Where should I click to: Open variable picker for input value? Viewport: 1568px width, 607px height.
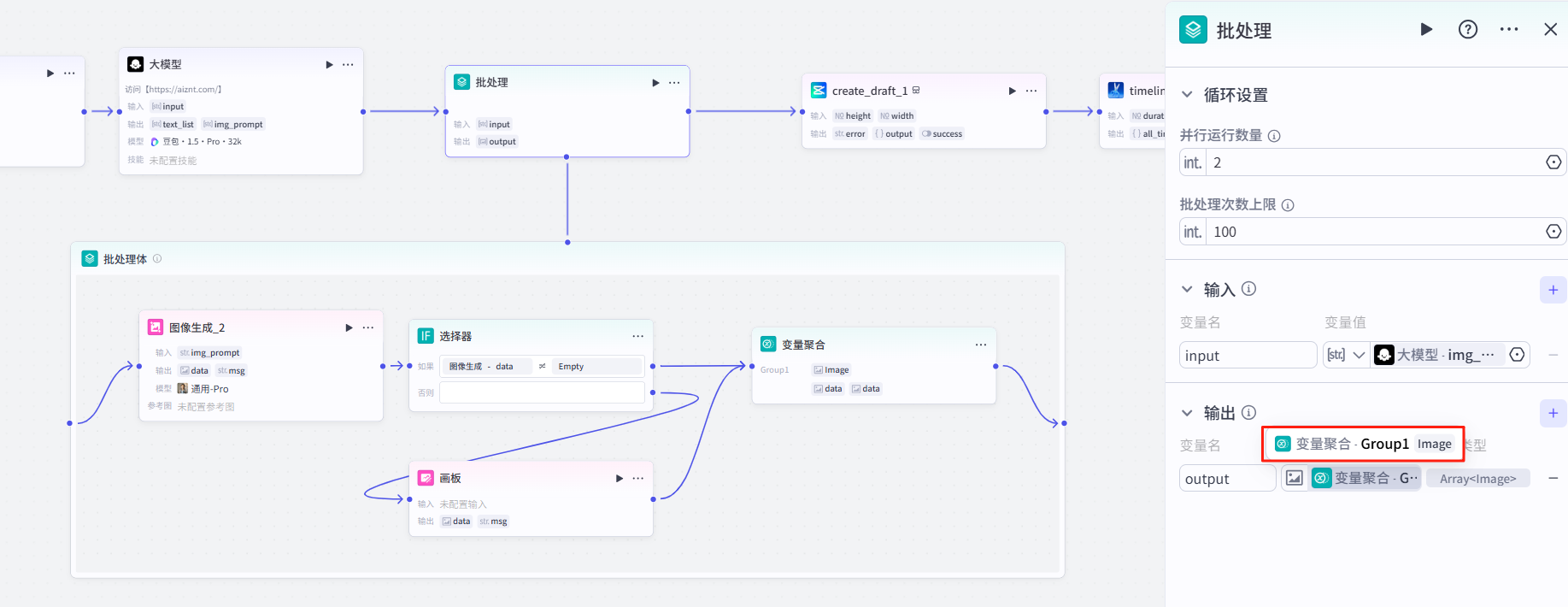click(x=1518, y=355)
